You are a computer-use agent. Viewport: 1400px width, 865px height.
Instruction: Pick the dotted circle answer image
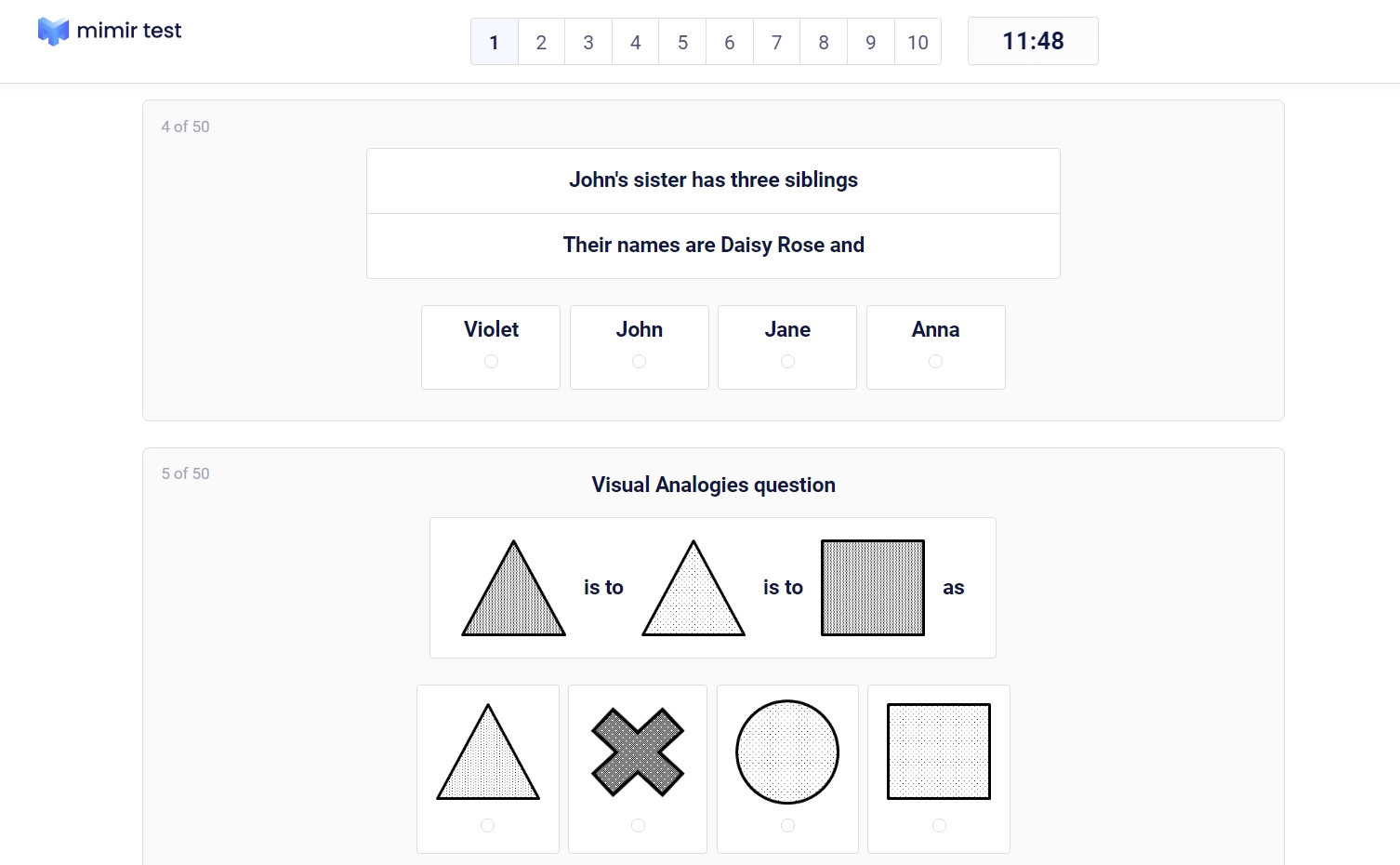pos(787,752)
